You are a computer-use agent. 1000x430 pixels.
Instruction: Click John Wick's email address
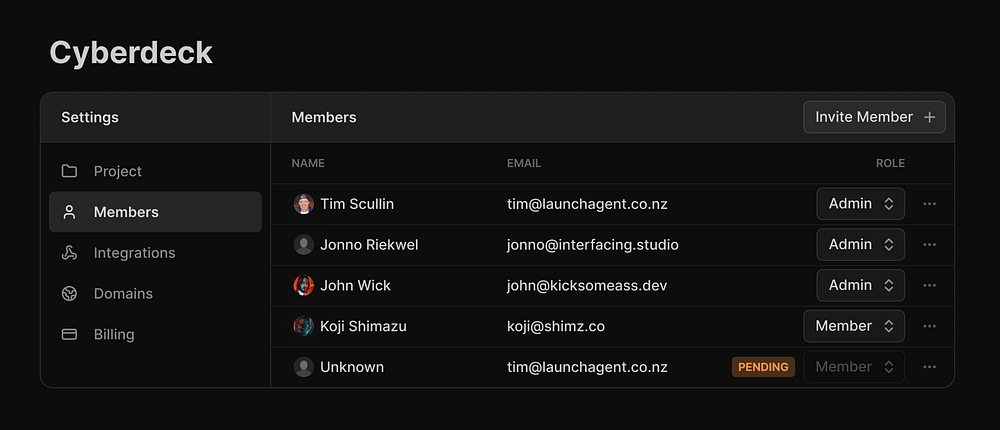coord(587,286)
